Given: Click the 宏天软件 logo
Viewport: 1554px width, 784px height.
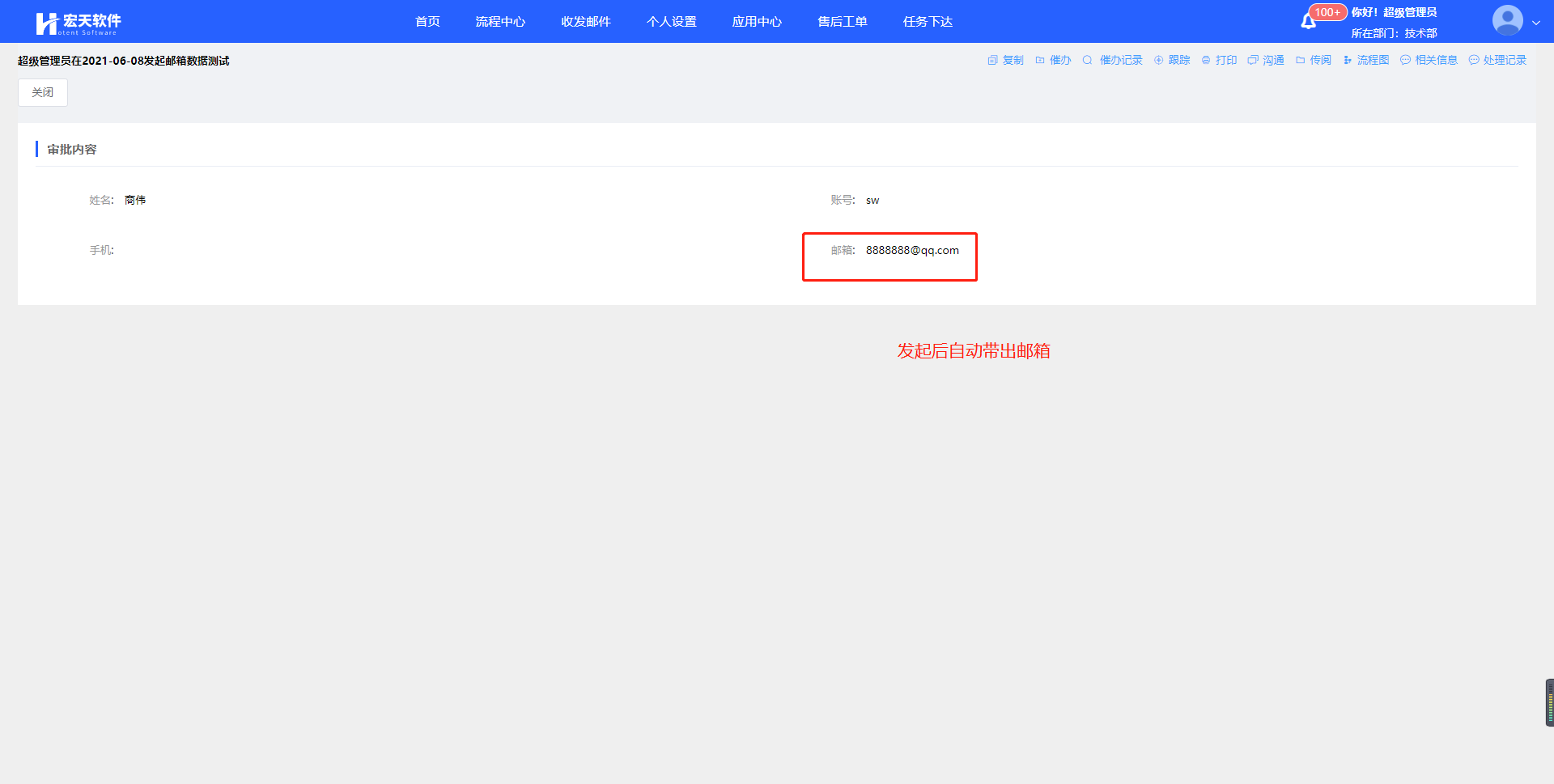Looking at the screenshot, I should [x=78, y=23].
